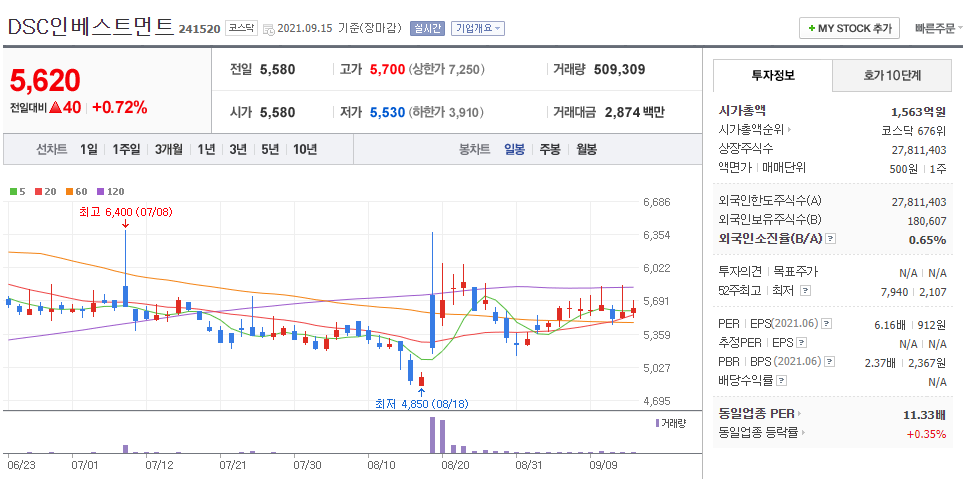Select the 3년 line chart period

coord(238,149)
